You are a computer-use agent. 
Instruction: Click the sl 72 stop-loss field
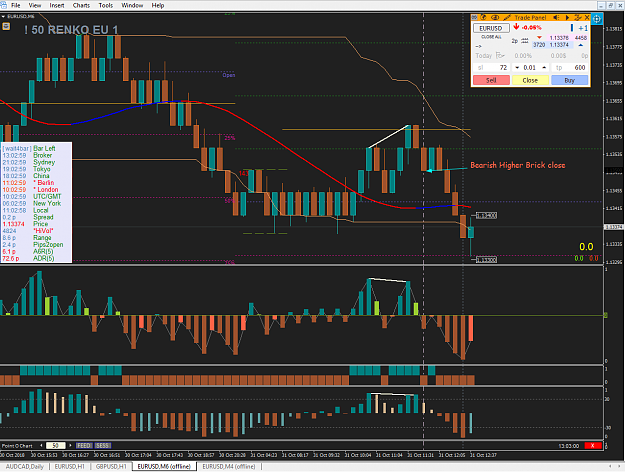click(491, 67)
